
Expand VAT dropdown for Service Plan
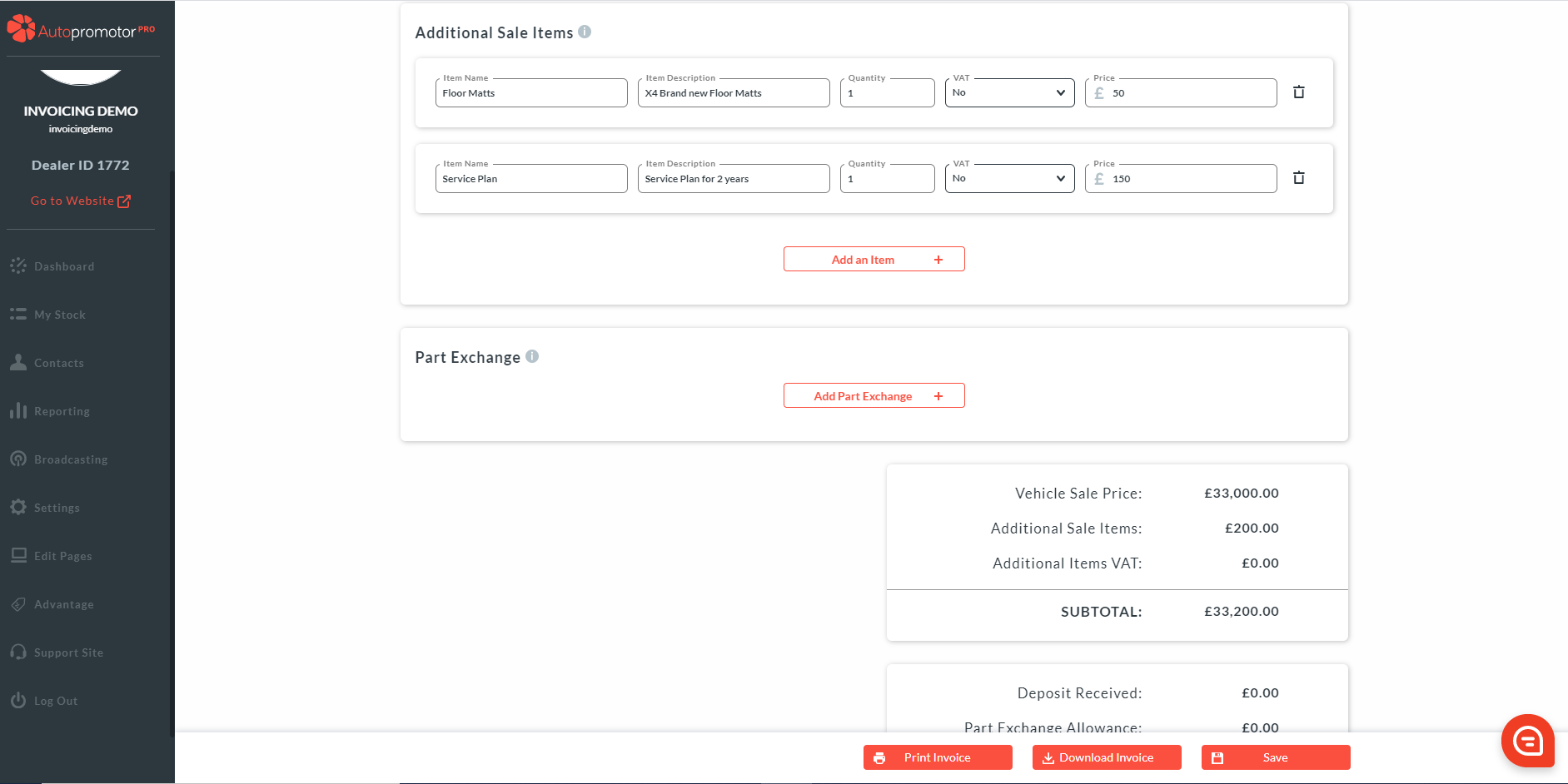[x=1009, y=178]
